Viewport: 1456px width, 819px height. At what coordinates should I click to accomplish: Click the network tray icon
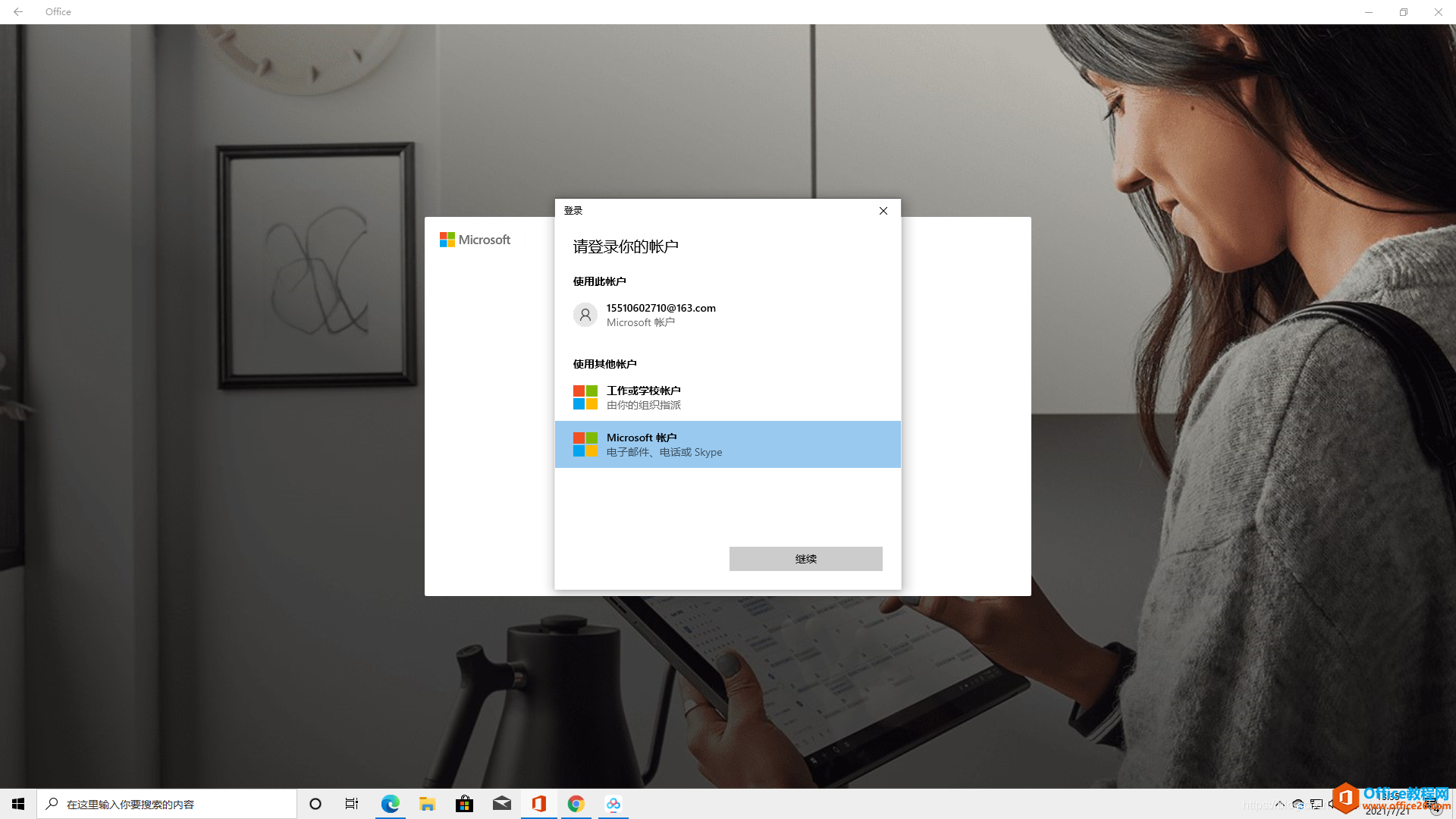click(1316, 804)
